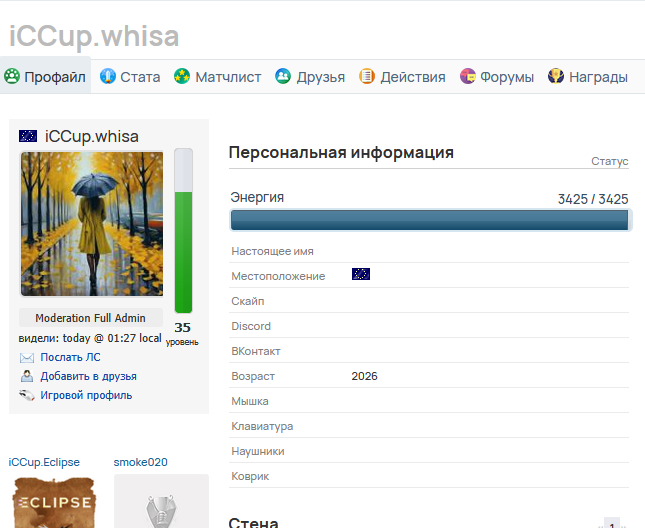Click the purple Форумы chat icon
This screenshot has width=645, height=528.
tap(468, 76)
